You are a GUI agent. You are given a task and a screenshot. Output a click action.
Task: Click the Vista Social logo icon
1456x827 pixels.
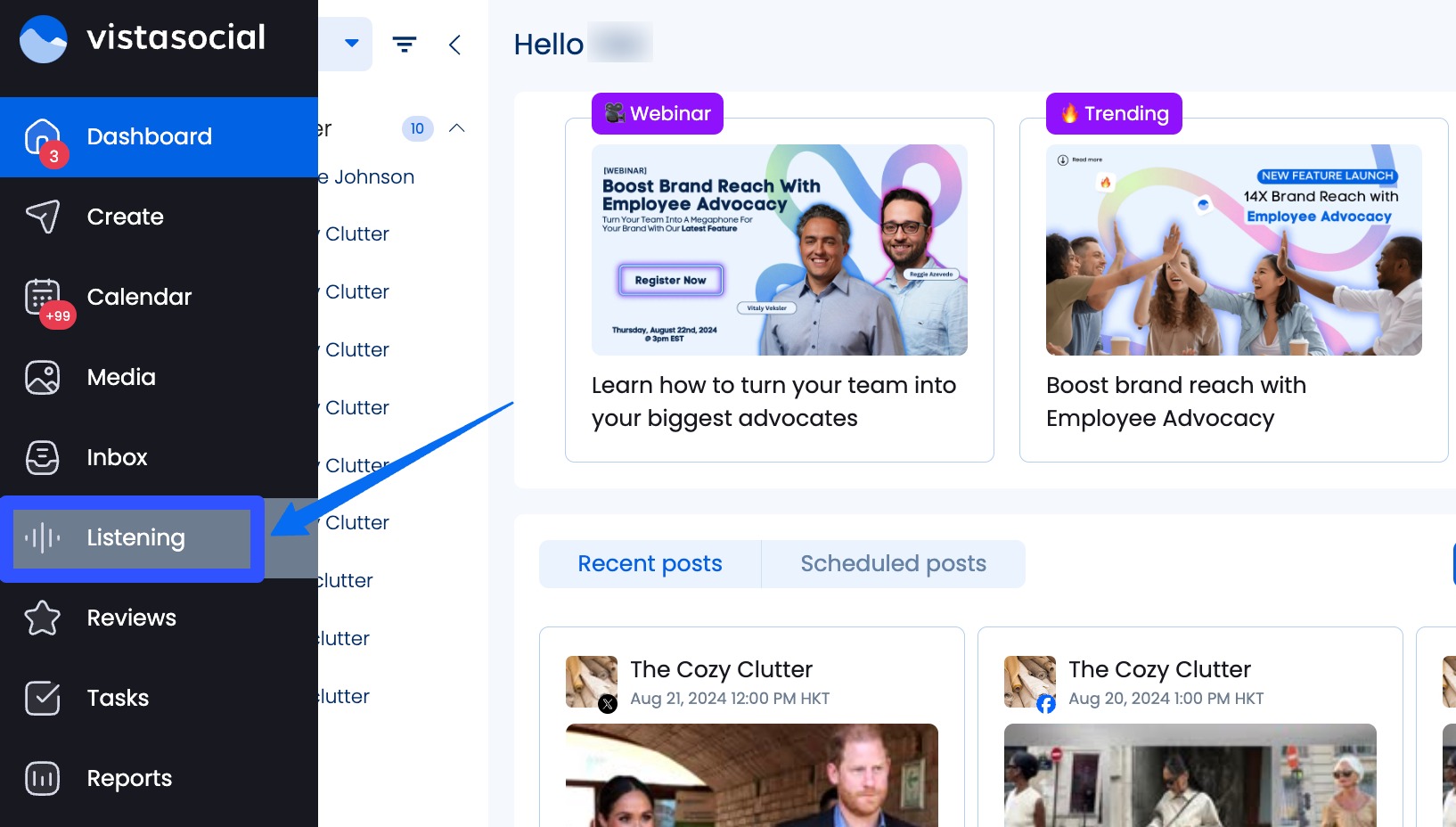(x=43, y=39)
